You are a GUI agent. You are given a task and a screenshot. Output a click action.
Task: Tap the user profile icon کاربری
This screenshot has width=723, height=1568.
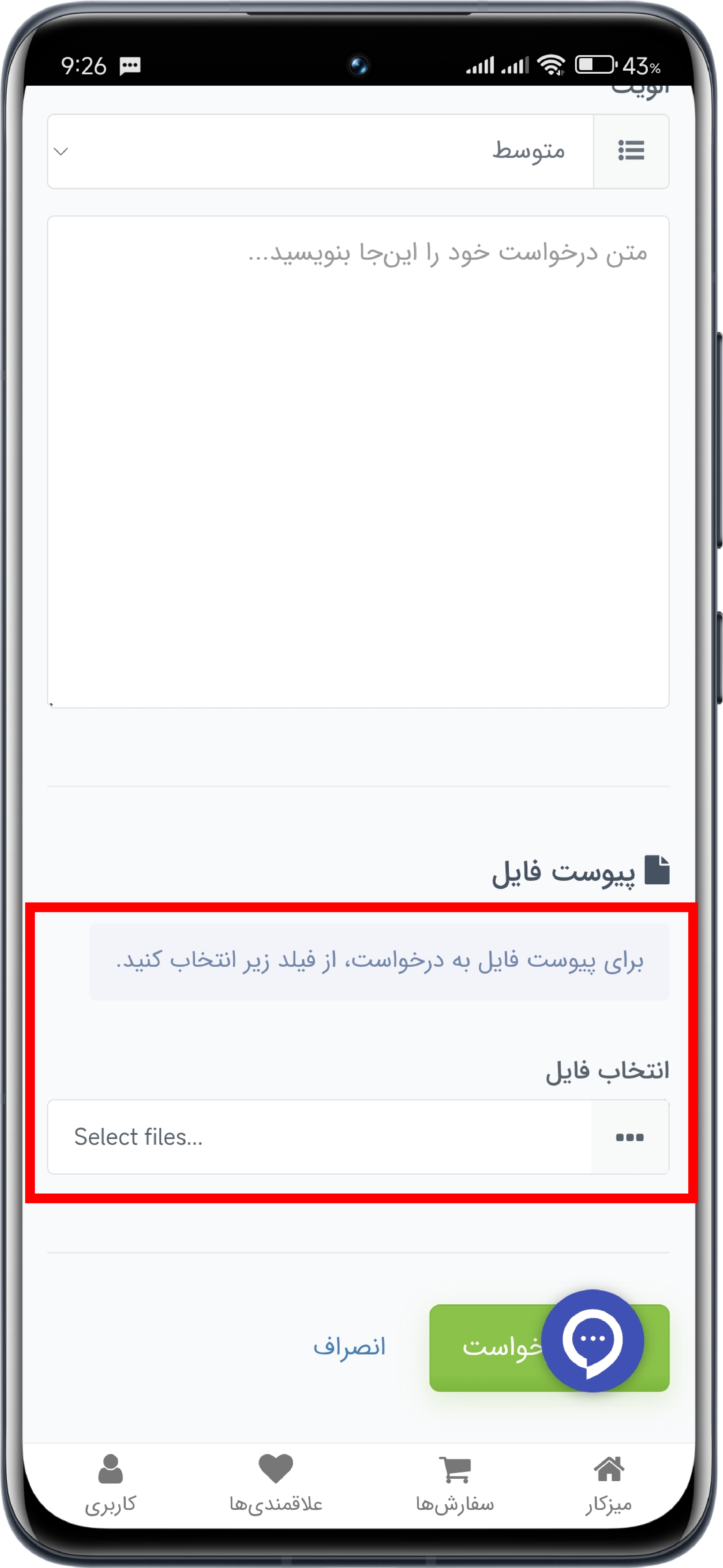point(110,1469)
